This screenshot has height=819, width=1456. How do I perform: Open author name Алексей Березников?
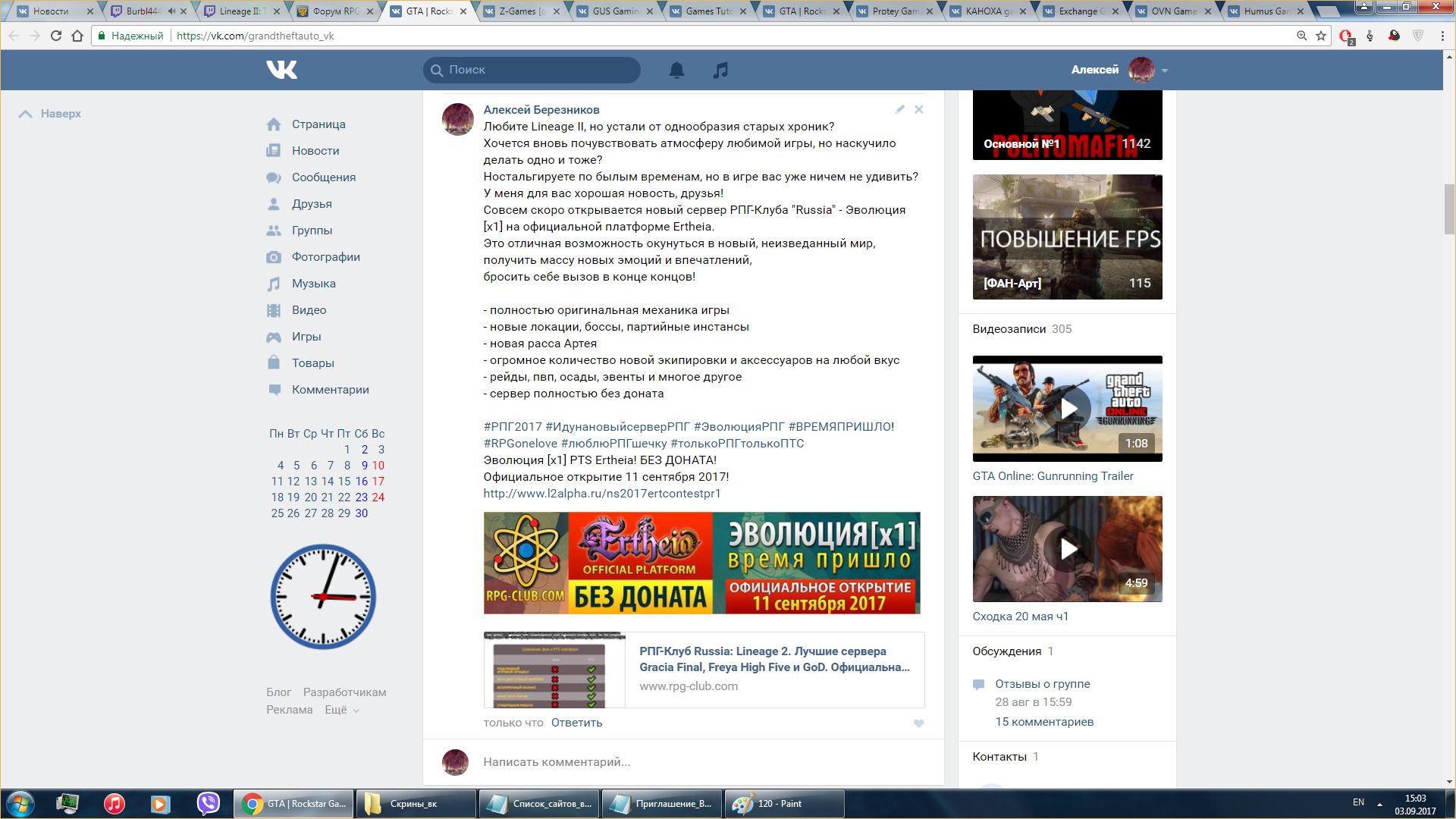541,110
